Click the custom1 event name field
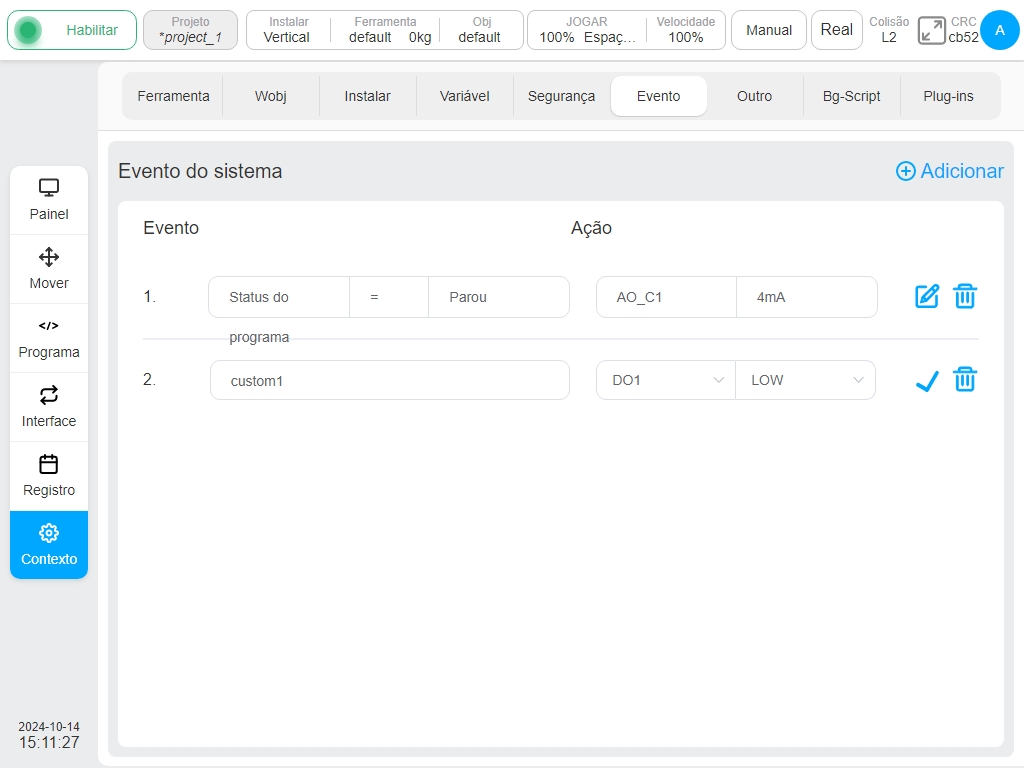1024x768 pixels. pos(390,380)
